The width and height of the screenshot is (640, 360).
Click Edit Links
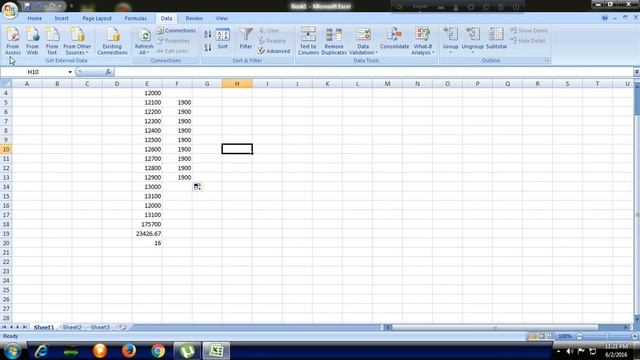coord(173,51)
